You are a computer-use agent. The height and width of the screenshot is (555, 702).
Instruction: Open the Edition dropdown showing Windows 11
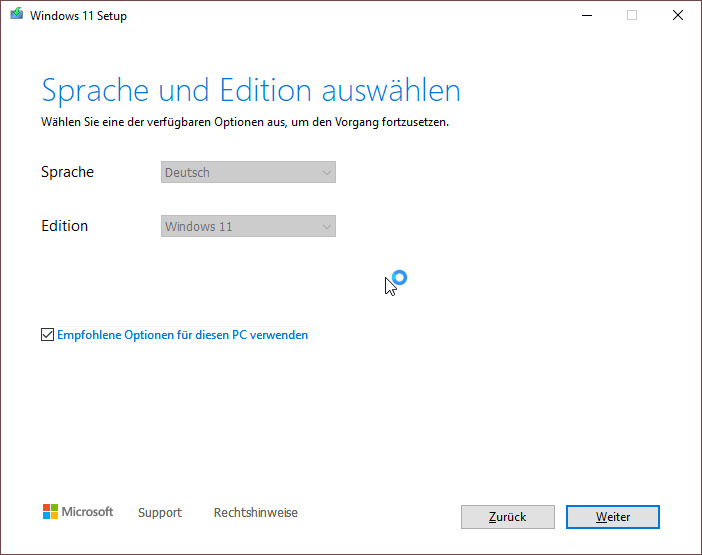coord(248,226)
